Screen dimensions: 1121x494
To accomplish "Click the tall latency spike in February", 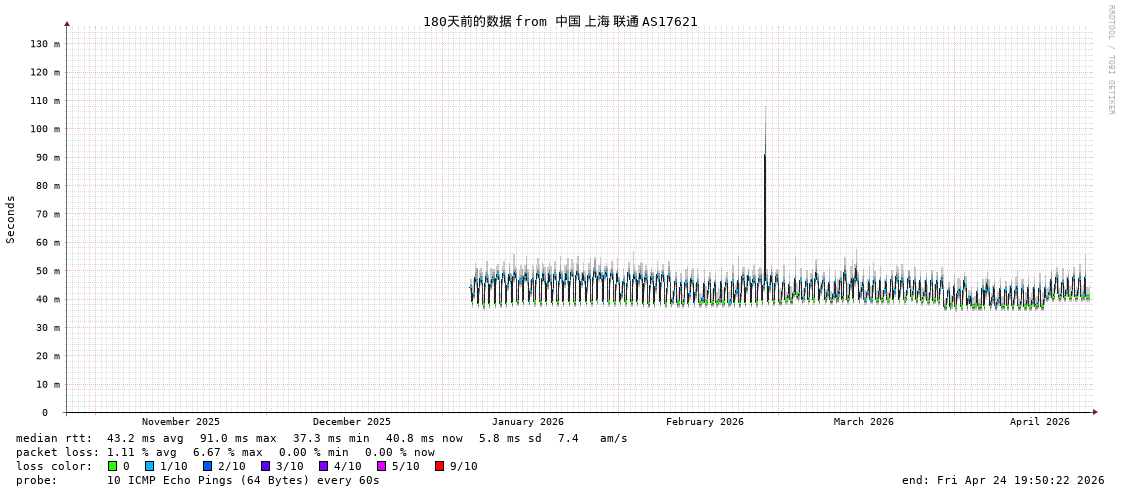I will tap(765, 200).
